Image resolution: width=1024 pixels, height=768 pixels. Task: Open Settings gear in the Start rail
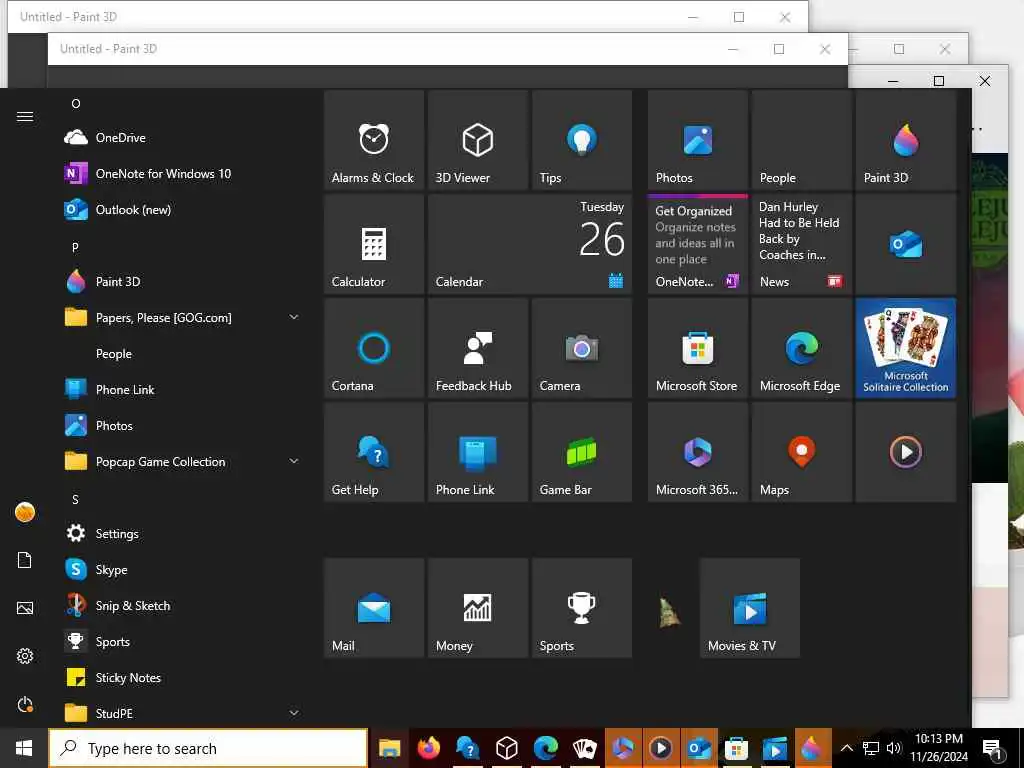(x=25, y=656)
